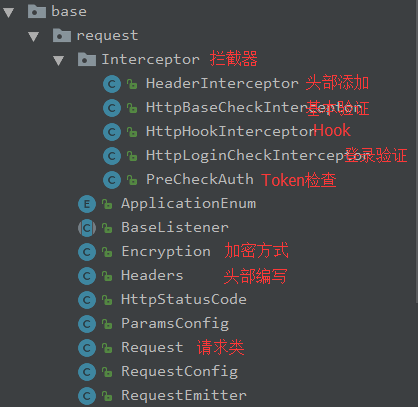Collapse the base folder arrow
This screenshot has width=418, height=407.
(x=9, y=12)
